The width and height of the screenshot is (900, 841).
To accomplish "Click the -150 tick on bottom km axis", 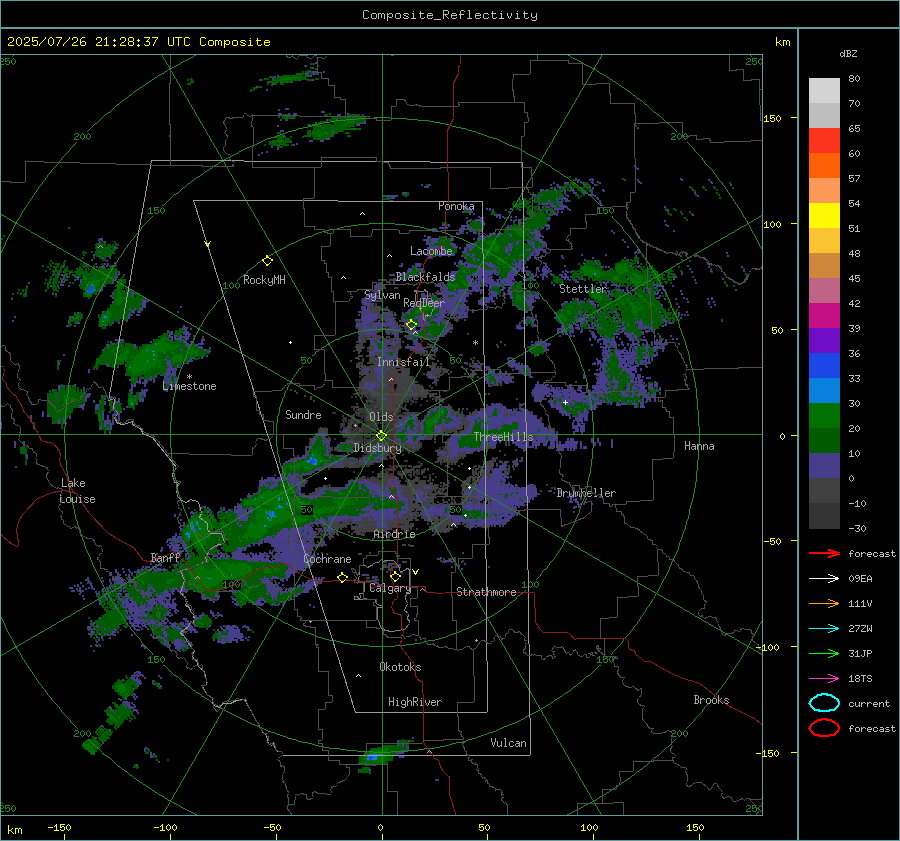I will [x=59, y=827].
